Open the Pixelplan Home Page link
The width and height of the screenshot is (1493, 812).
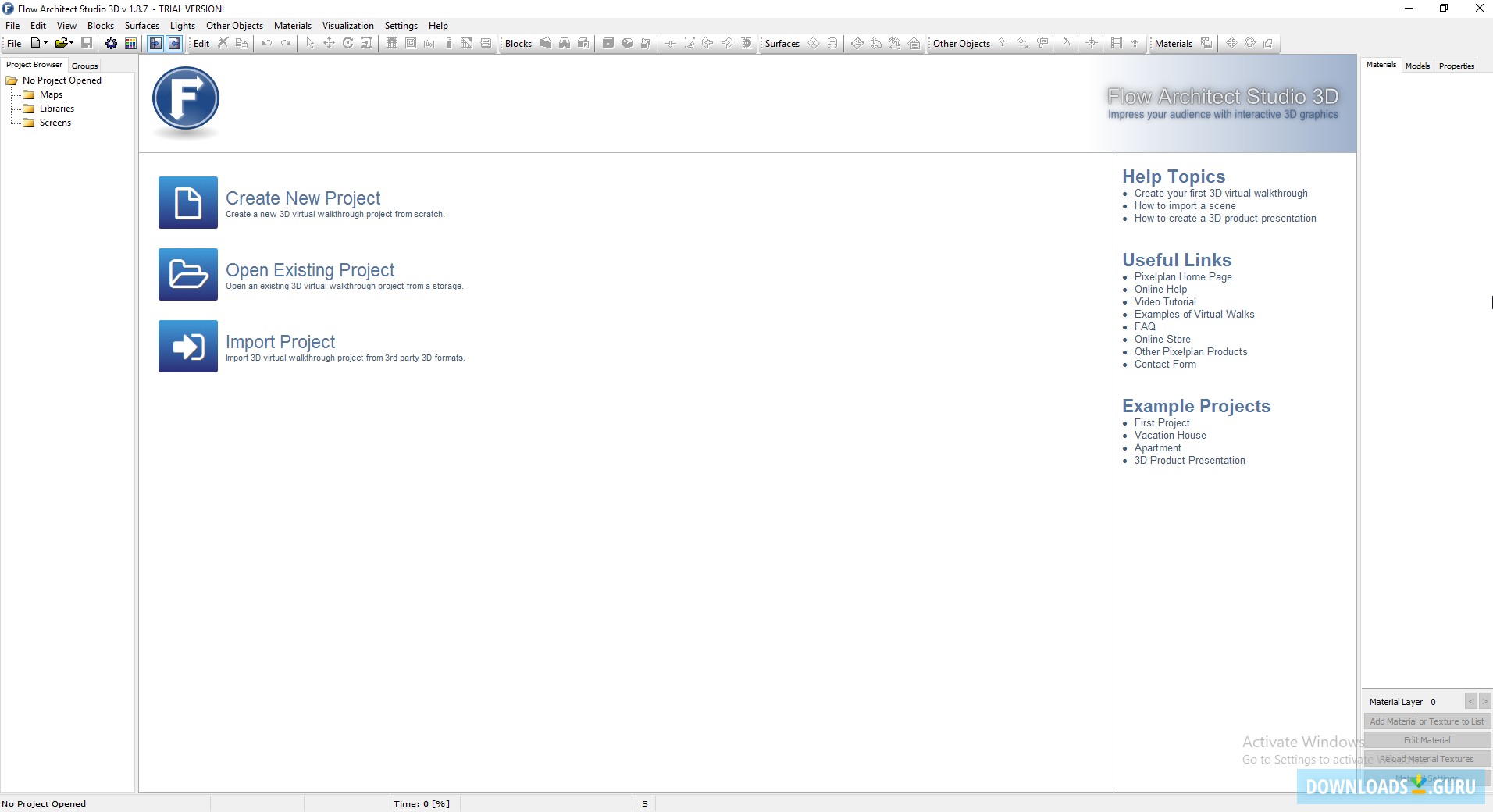(x=1183, y=276)
